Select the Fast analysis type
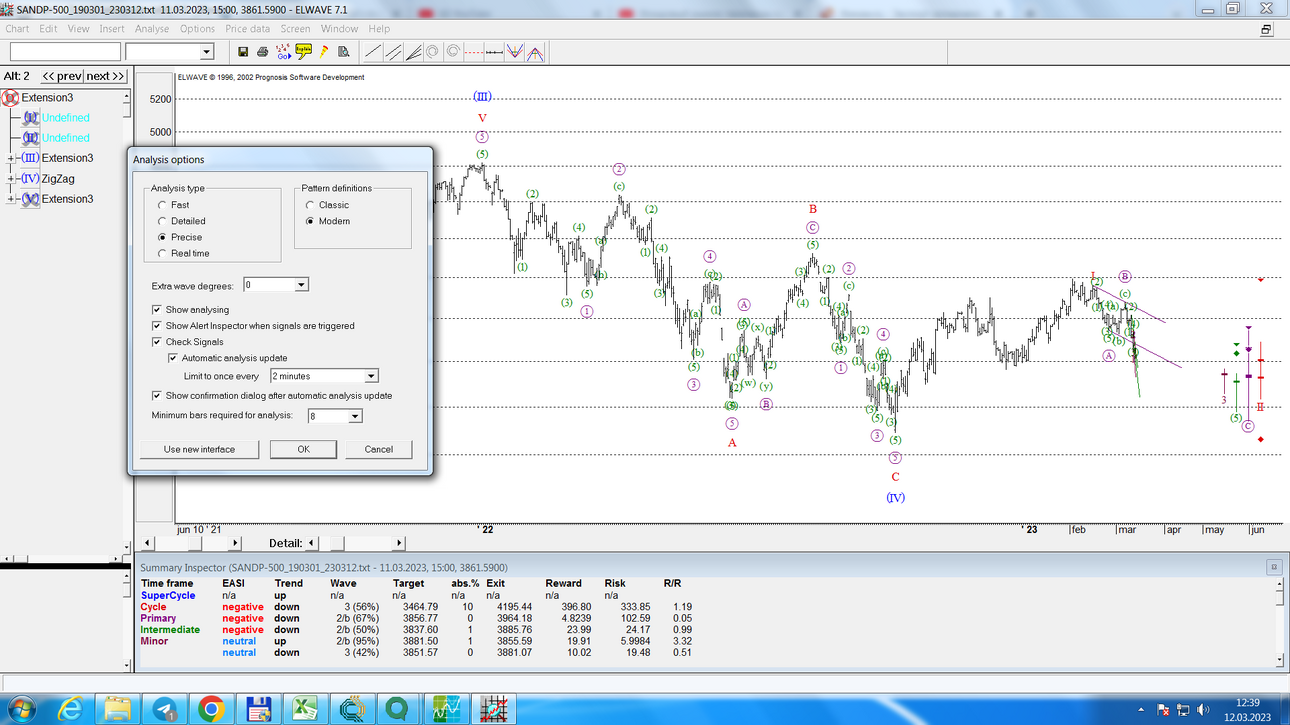Viewport: 1290px width, 725px height. [x=174, y=205]
